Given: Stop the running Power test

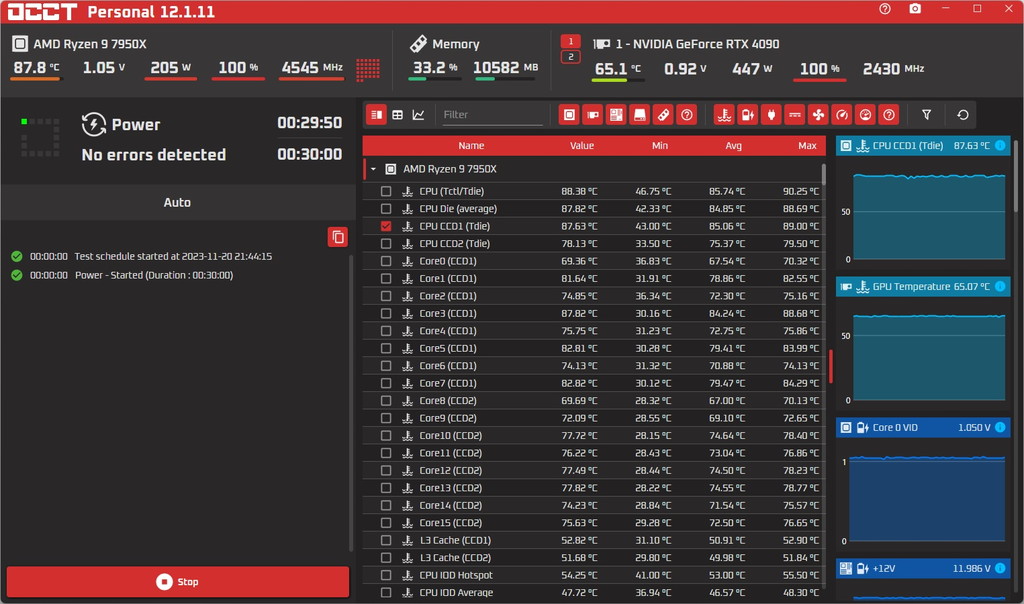Looking at the screenshot, I should [x=178, y=581].
